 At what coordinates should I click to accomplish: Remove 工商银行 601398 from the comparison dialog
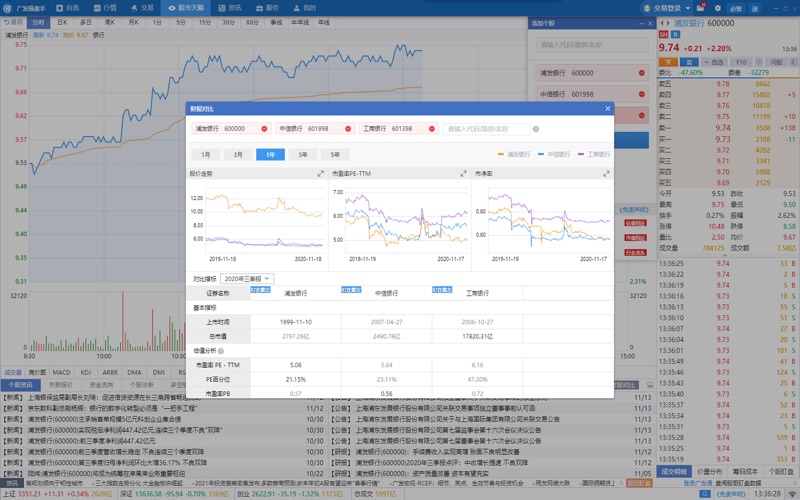432,129
